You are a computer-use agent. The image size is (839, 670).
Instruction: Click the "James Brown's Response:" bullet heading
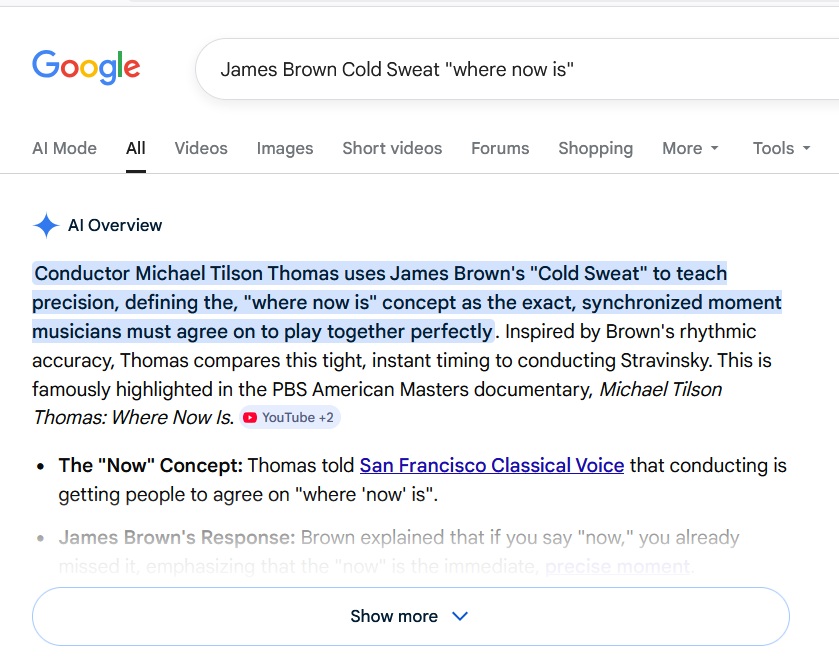click(177, 537)
